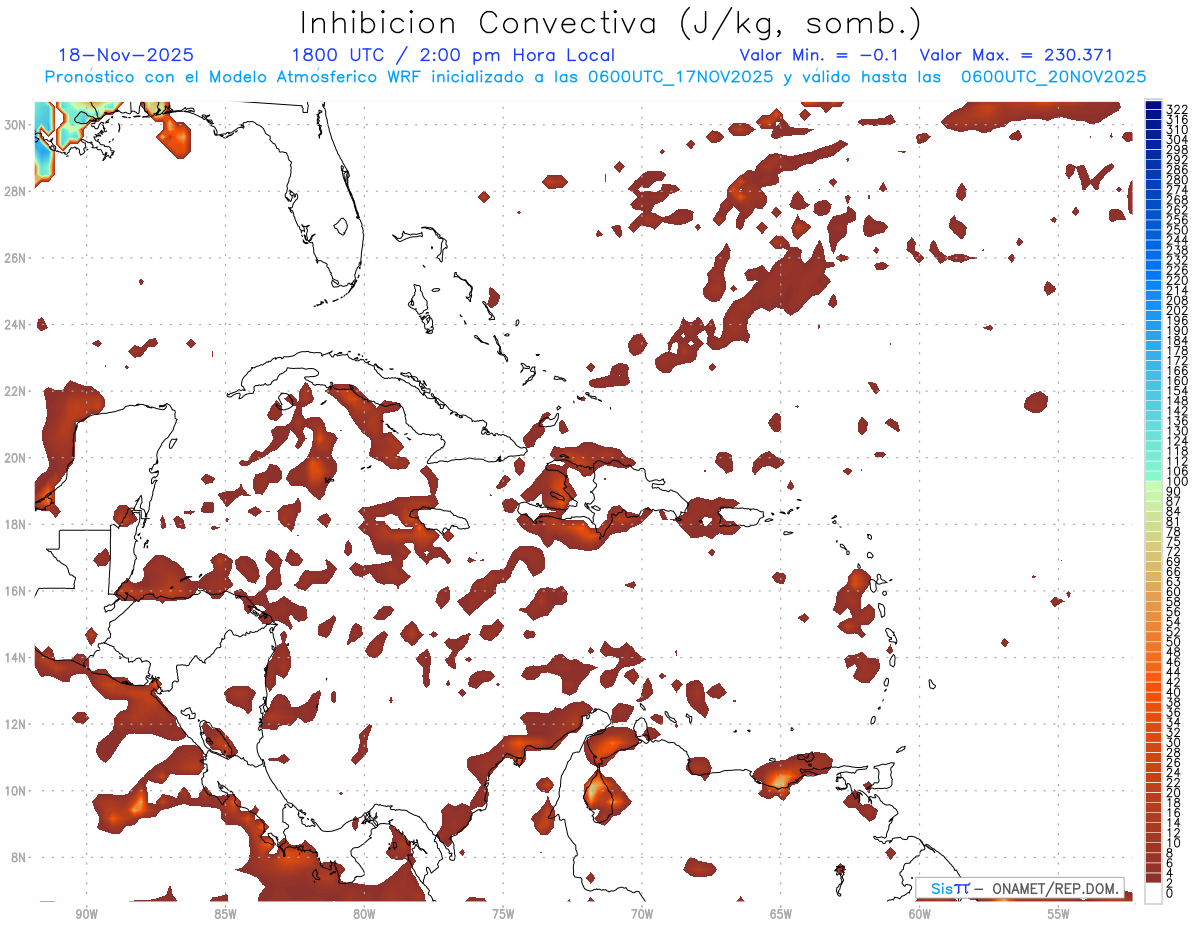The height and width of the screenshot is (927, 1200).
Task: Click the '322' colorbar value label
Action: 1177,110
